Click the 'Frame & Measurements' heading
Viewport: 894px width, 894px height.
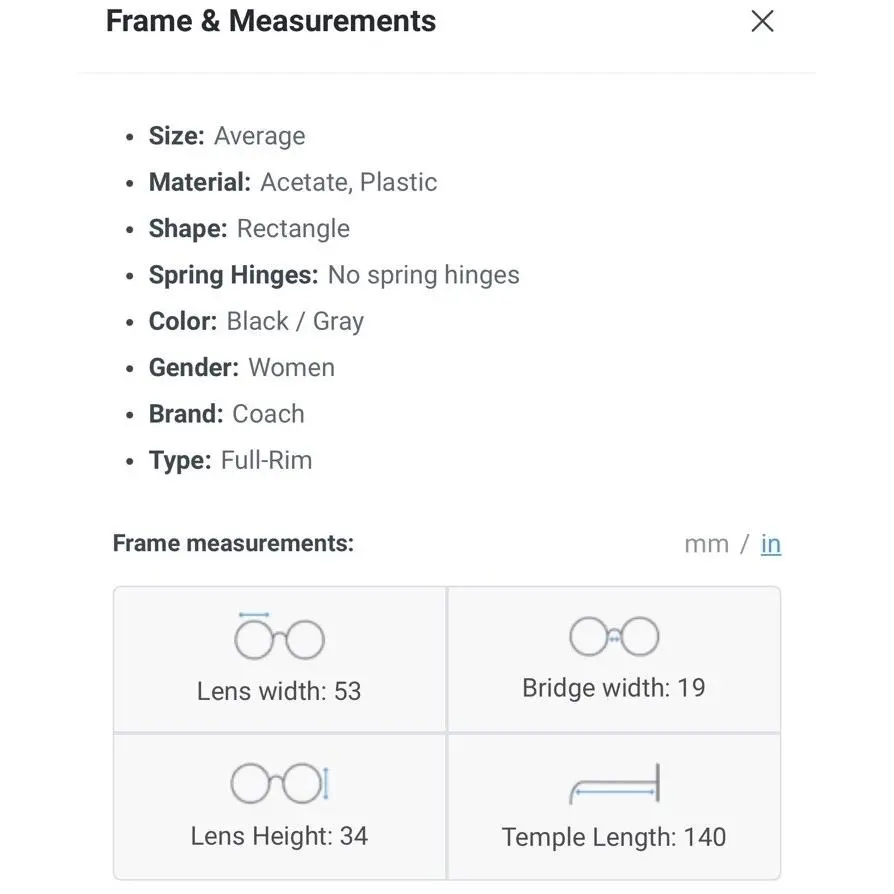(x=271, y=21)
